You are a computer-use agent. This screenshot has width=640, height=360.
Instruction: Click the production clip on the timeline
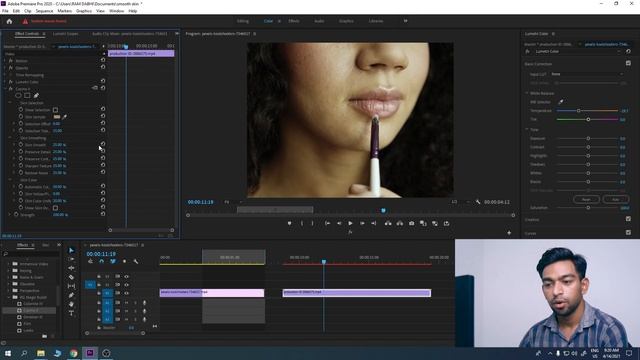pyautogui.click(x=357, y=293)
